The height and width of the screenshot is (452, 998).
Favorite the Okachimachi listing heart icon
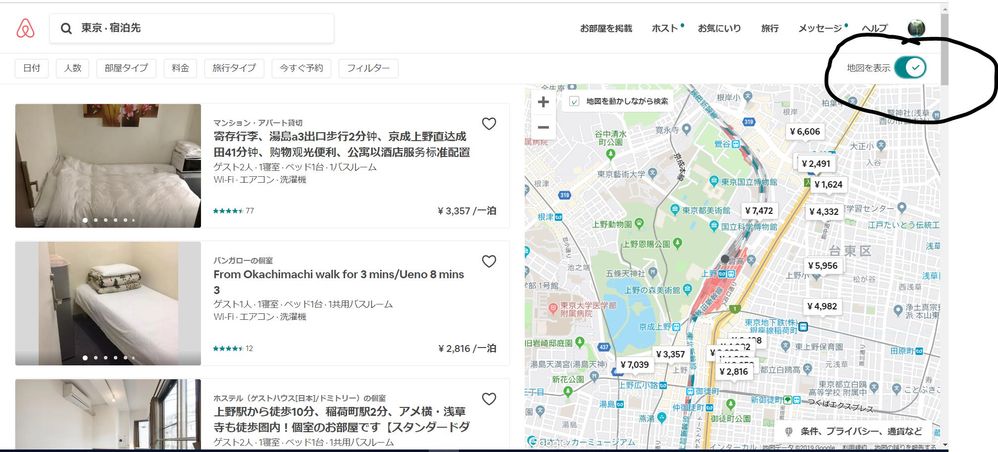tap(489, 261)
